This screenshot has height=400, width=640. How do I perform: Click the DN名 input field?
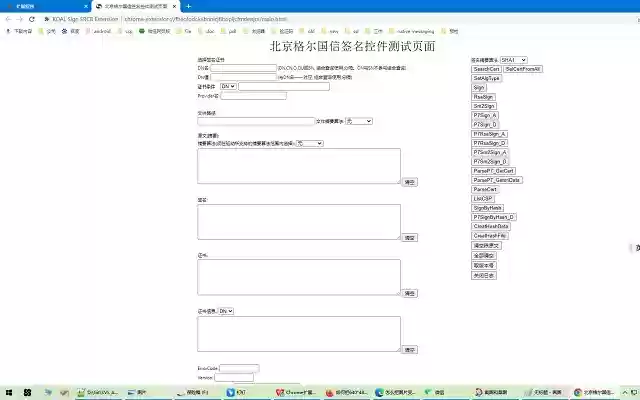coord(244,68)
